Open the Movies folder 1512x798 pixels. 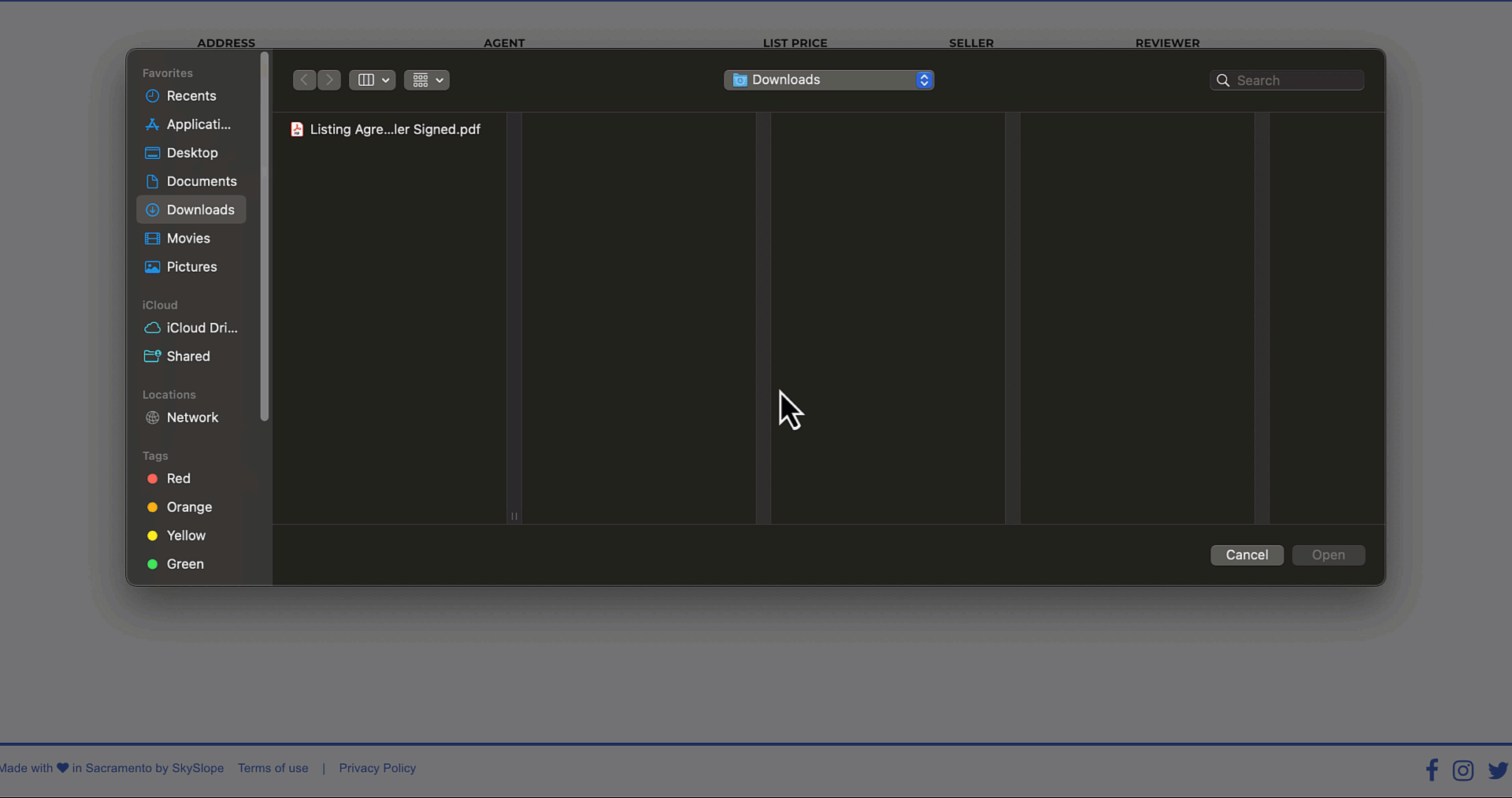(191, 238)
